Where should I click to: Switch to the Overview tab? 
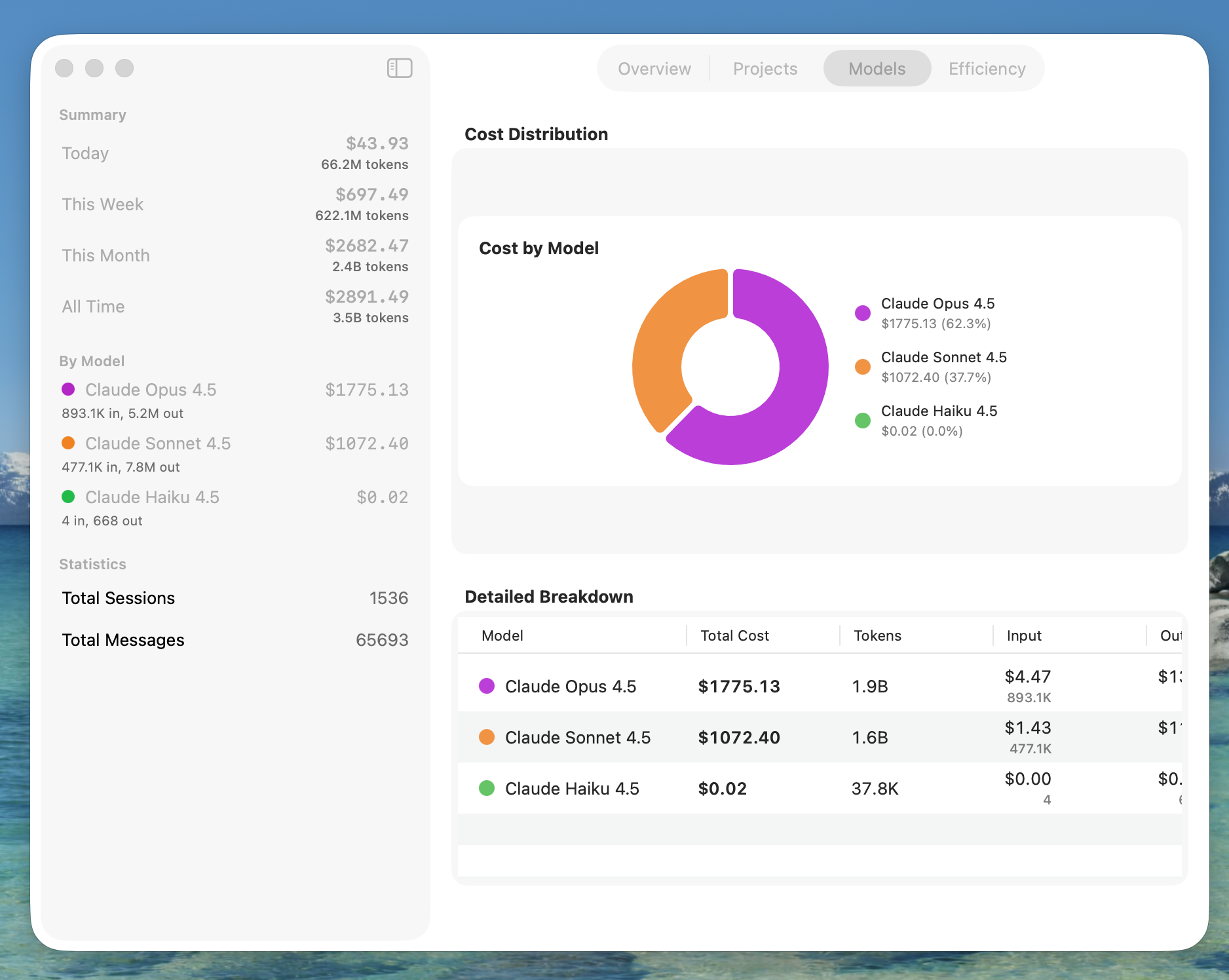(654, 69)
